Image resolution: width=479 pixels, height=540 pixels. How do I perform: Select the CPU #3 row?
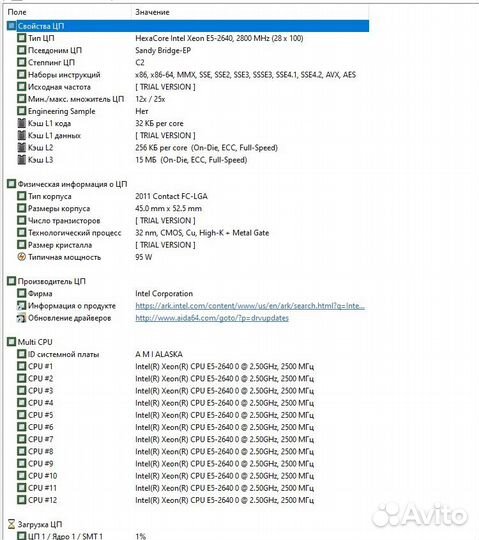click(166, 391)
